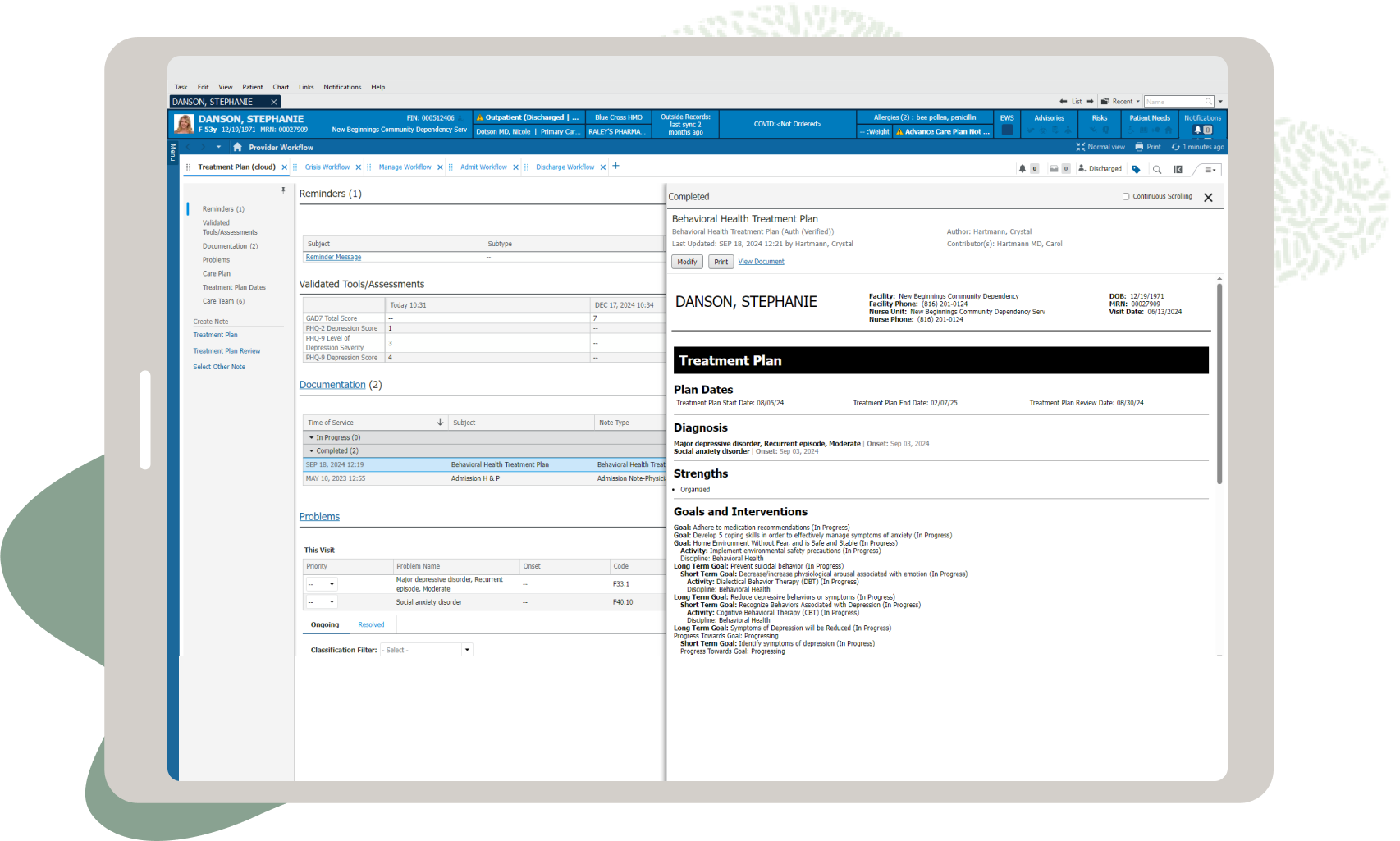The image size is (1400, 841).
Task: Add a new workflow tab with plus icon
Action: coord(616,166)
